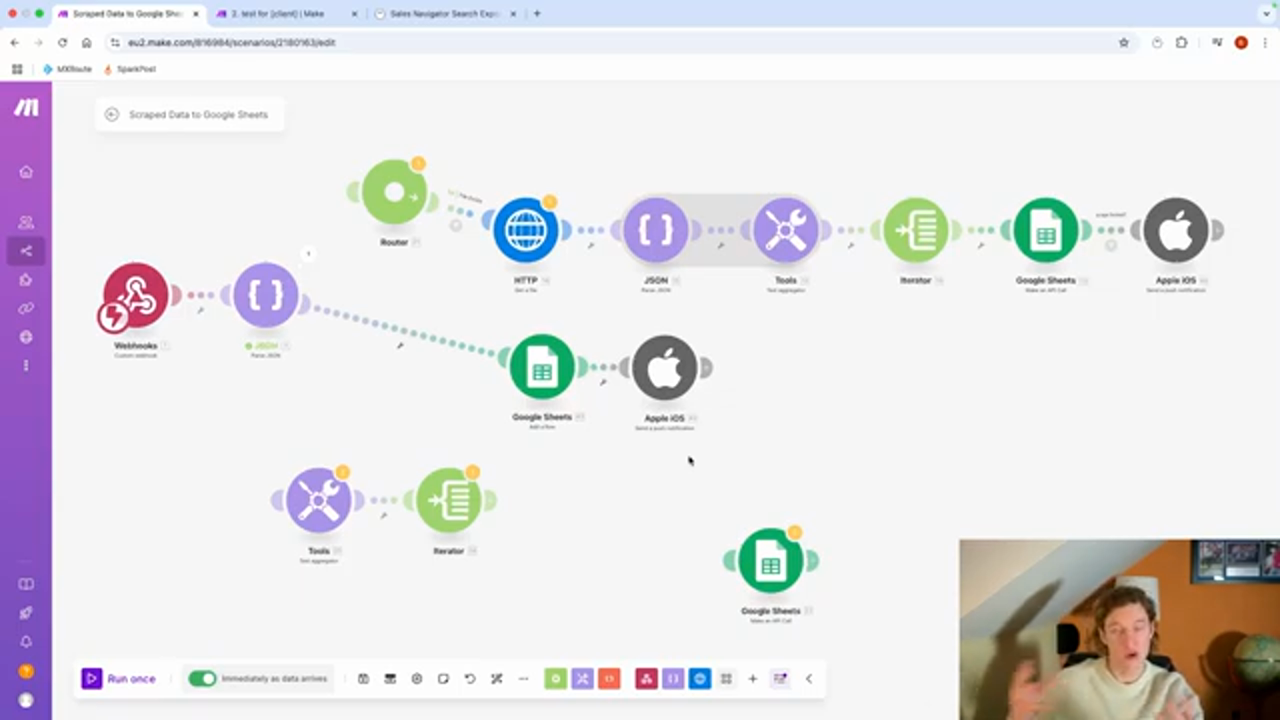
Task: Open Connections link icon in sidebar
Action: click(x=26, y=308)
